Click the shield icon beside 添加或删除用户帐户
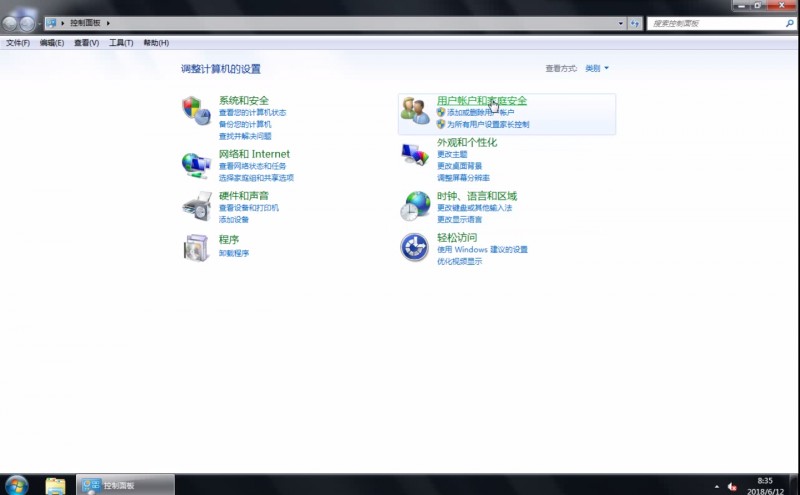The image size is (800, 495). coord(441,112)
